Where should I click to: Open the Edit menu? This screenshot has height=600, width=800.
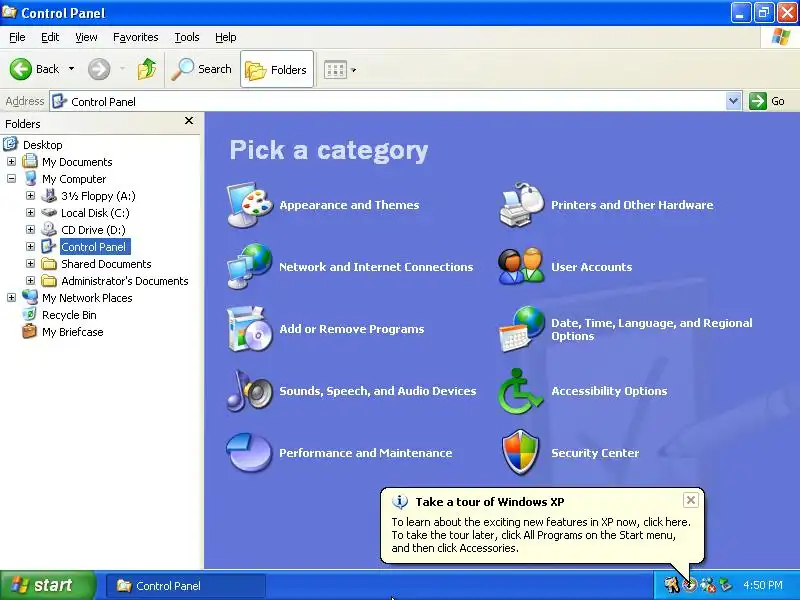(x=50, y=37)
